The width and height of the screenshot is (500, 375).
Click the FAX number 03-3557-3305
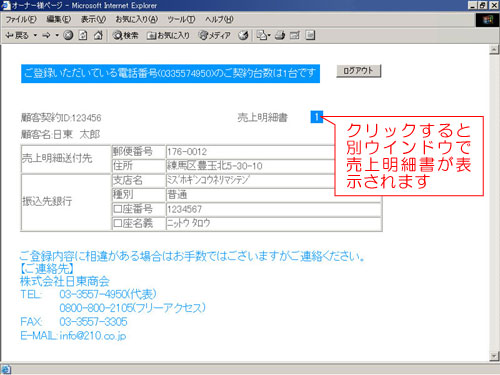coord(93,322)
